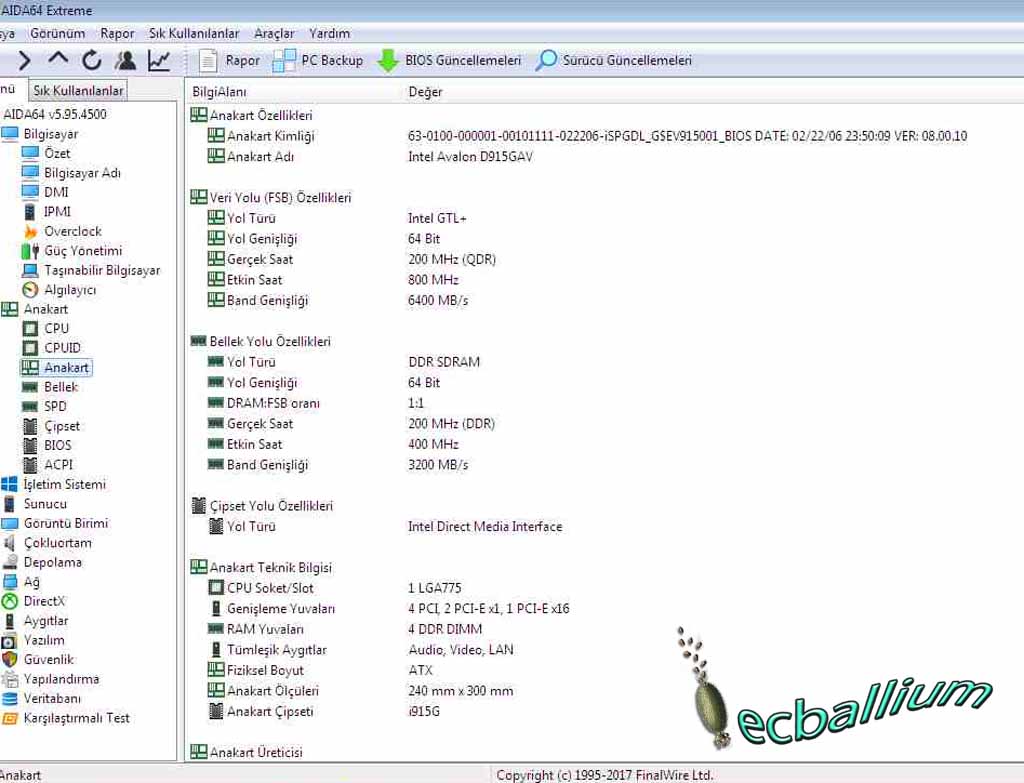Screen dimensions: 1024x783
Task: Open the Araçlar menu
Action: pos(274,33)
